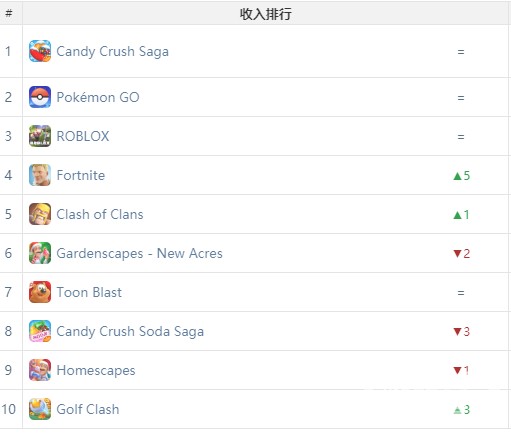
Task: Click the Candy Crush Saga app icon
Action: (40, 51)
